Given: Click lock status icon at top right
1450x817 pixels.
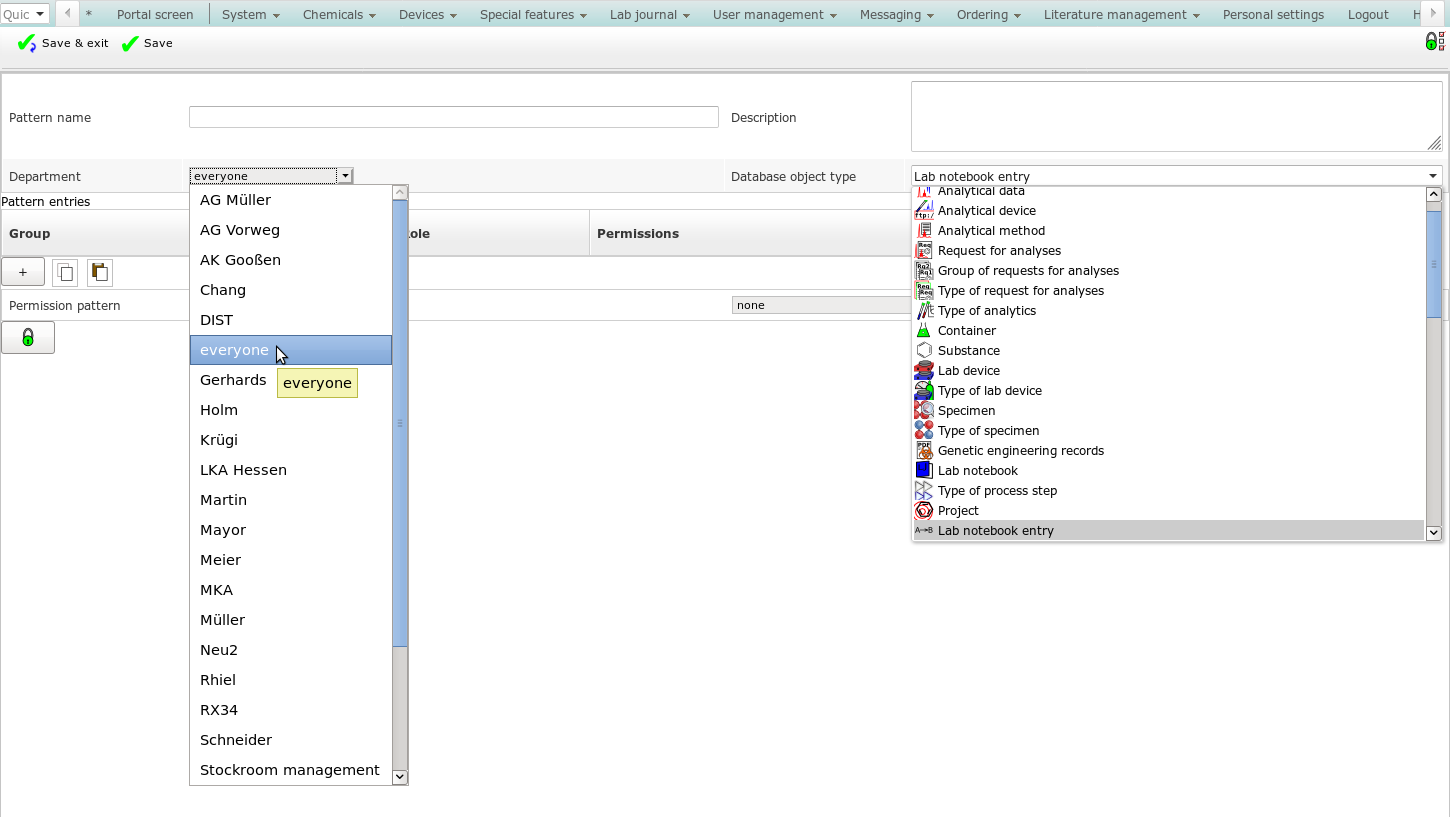Looking at the screenshot, I should pos(1434,42).
